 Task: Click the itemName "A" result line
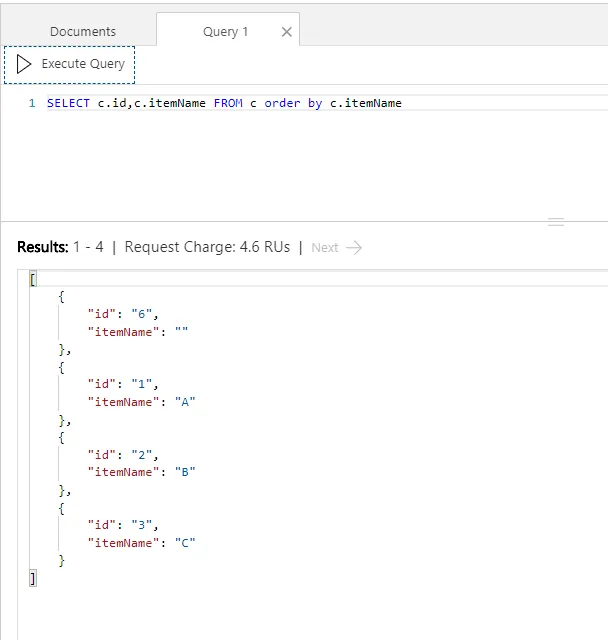(x=141, y=402)
